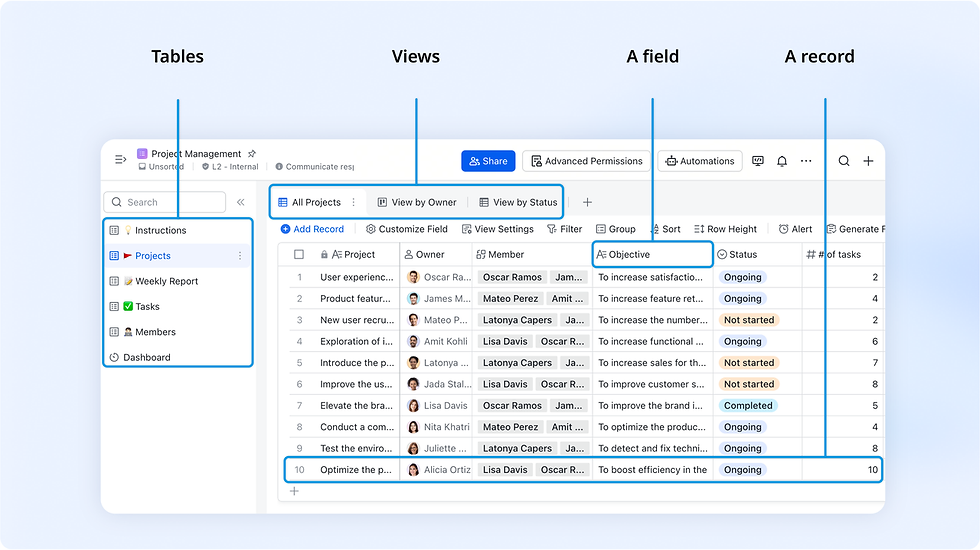Click Nita Khatri owner cell
This screenshot has height=550, width=980.
point(436,427)
